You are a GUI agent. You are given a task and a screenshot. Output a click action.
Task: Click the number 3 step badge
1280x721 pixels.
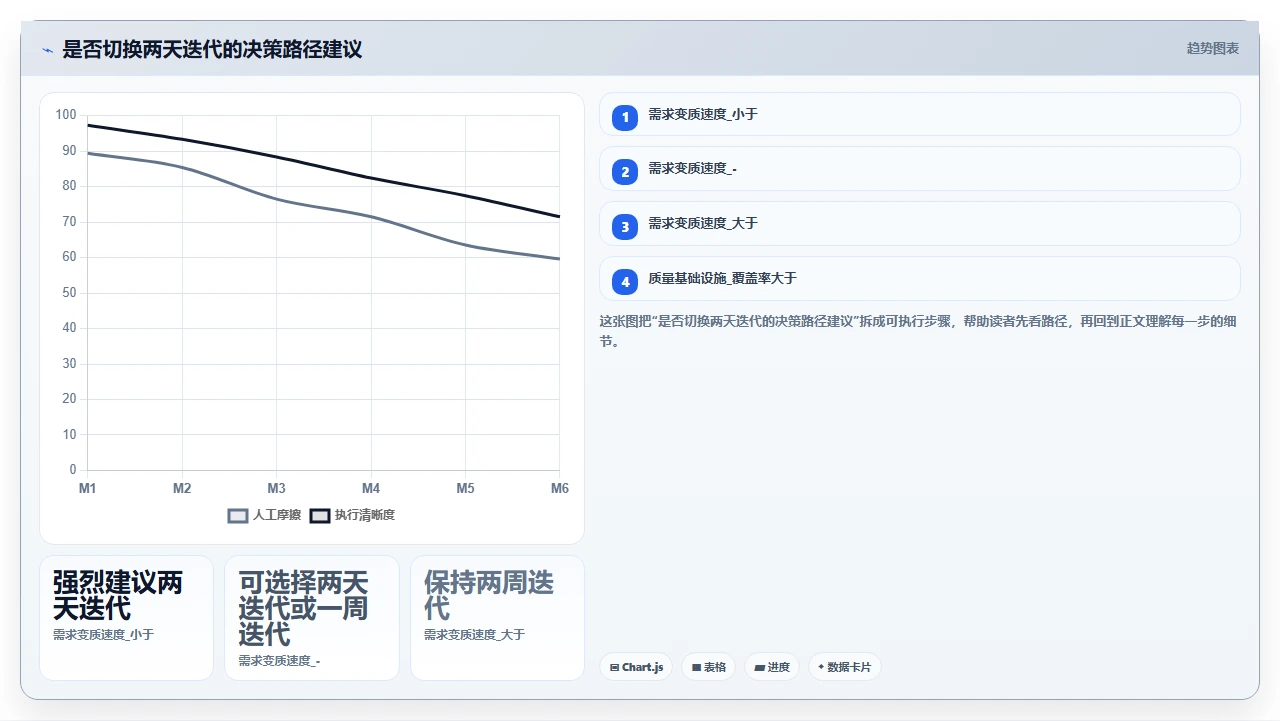tap(625, 227)
